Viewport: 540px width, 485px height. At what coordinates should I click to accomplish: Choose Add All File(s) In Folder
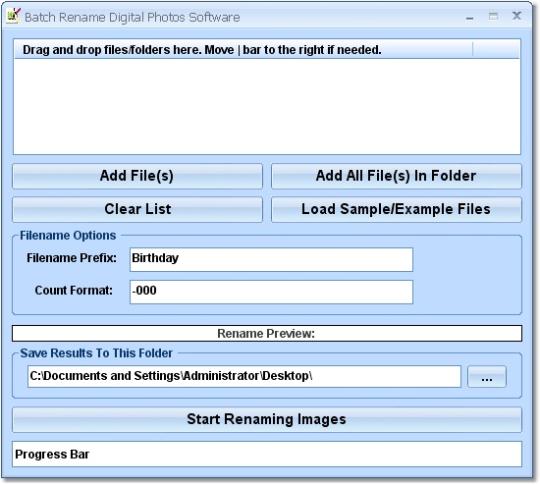click(396, 176)
